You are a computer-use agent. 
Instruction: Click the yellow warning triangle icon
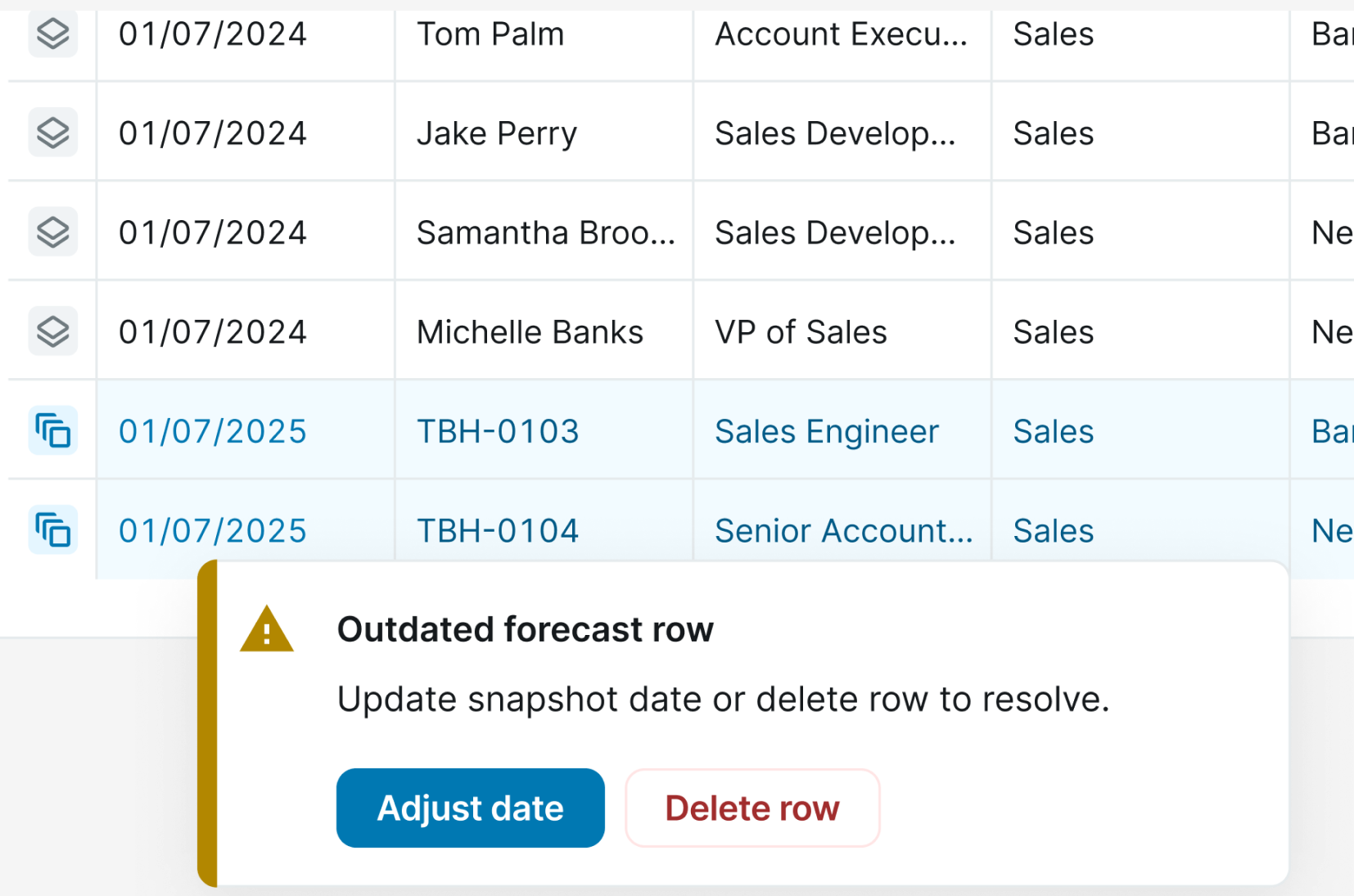coord(266,630)
